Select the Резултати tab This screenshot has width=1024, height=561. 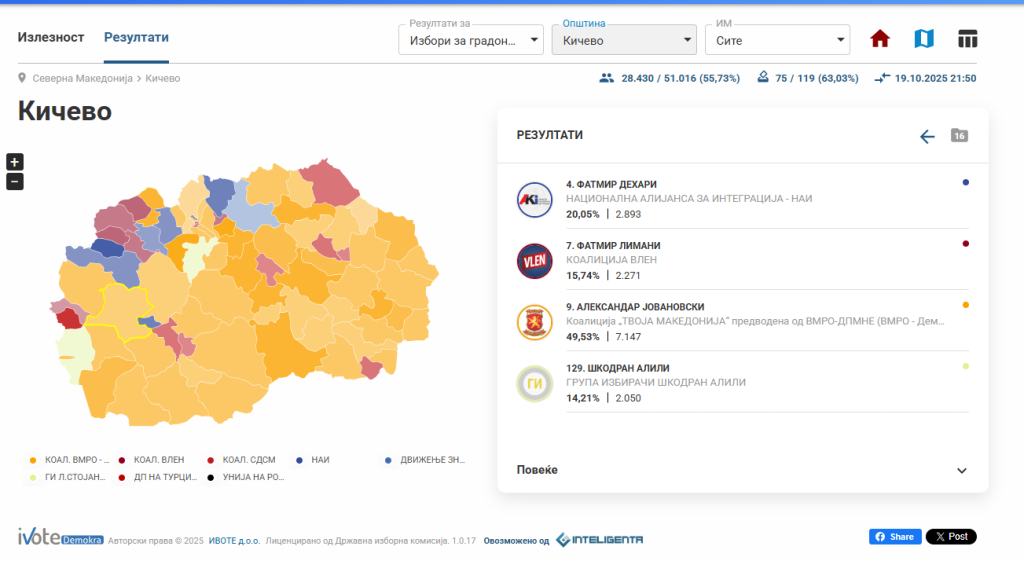pyautogui.click(x=136, y=37)
